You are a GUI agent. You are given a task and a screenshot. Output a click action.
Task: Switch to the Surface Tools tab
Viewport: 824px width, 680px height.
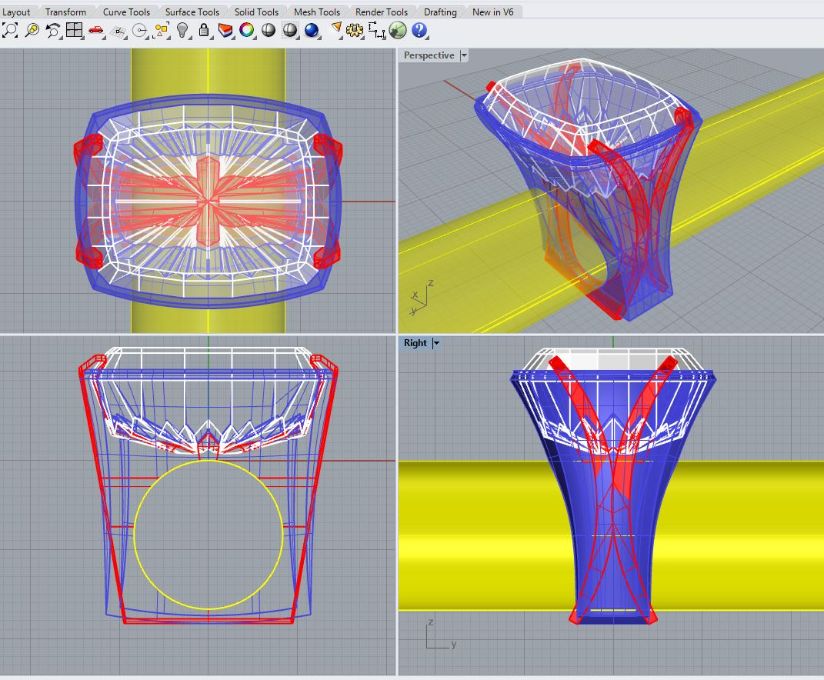tap(192, 12)
